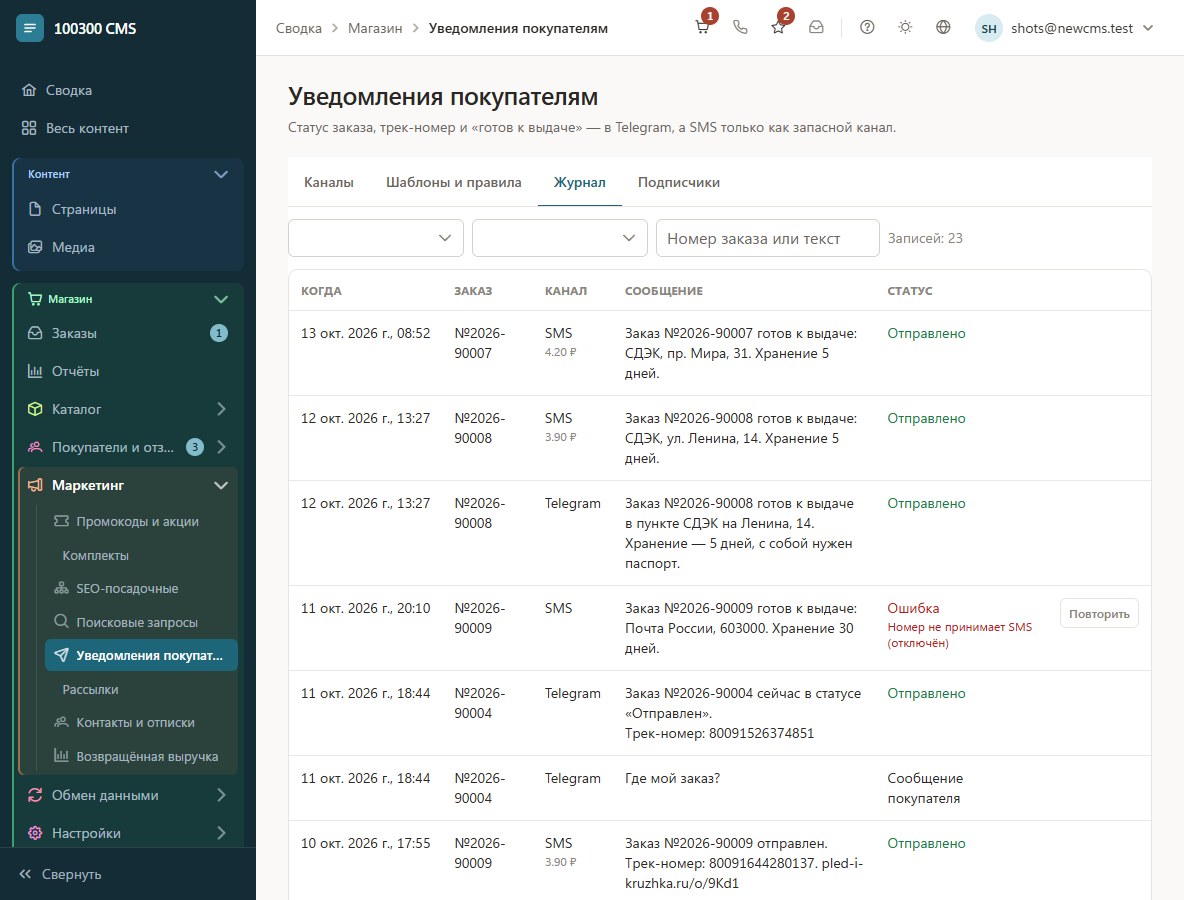Click the Магазин cart icon in the sidebar

35,299
